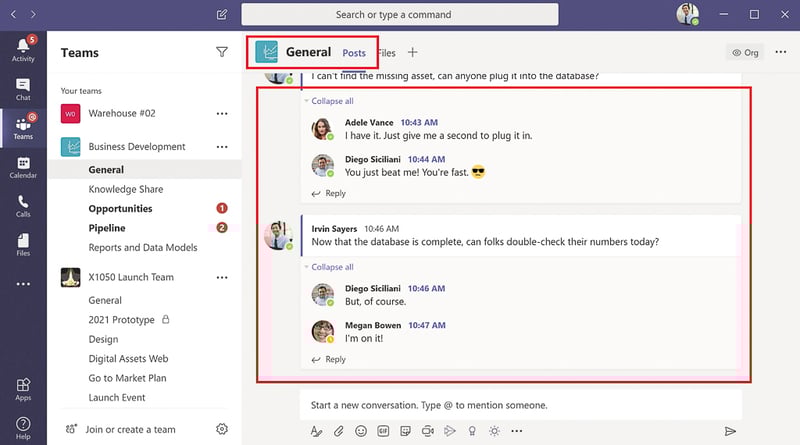Viewport: 800px width, 445px height.
Task: Reply to the Irvin Sayers thread
Action: 329,359
